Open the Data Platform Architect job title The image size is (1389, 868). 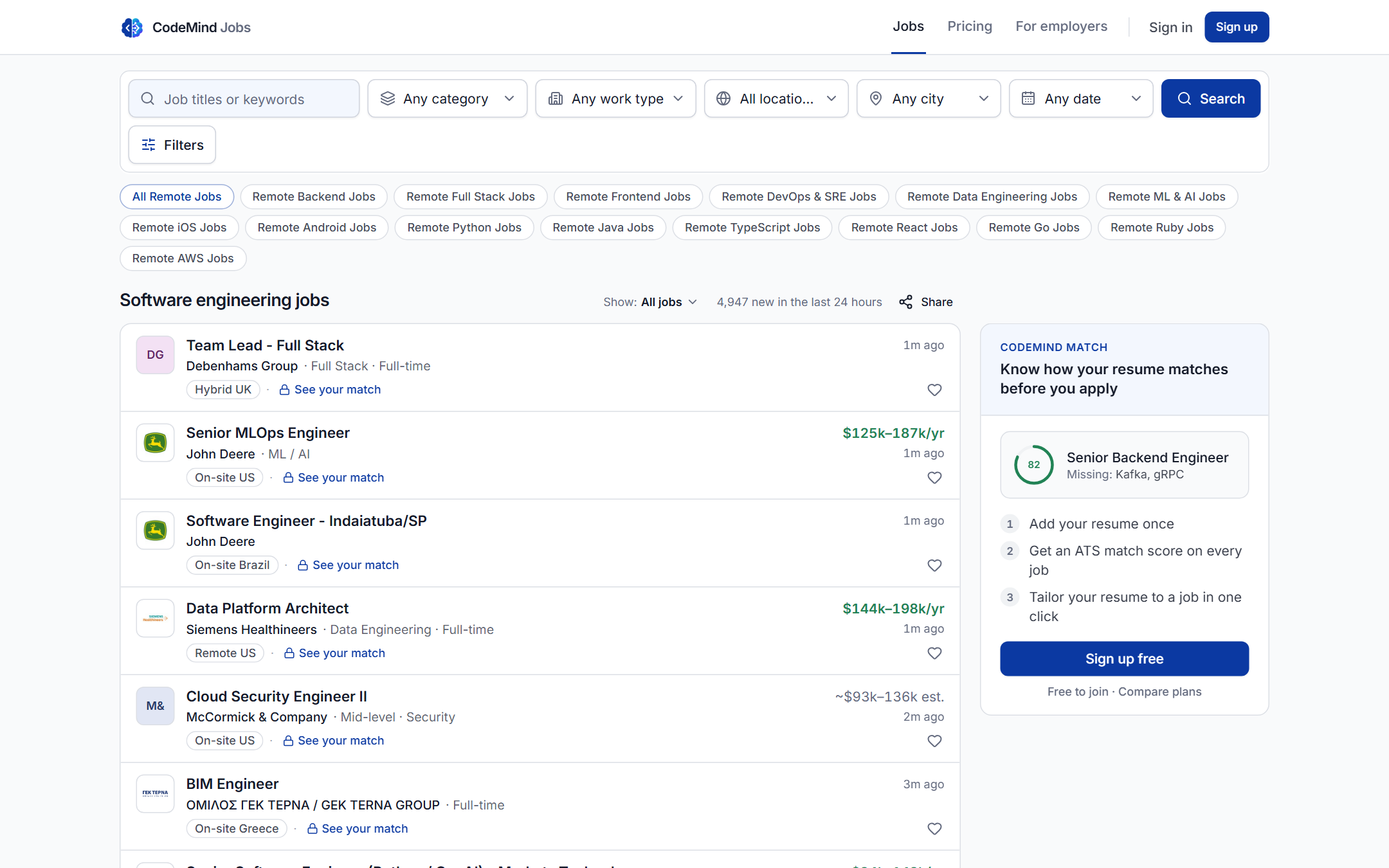click(x=268, y=608)
